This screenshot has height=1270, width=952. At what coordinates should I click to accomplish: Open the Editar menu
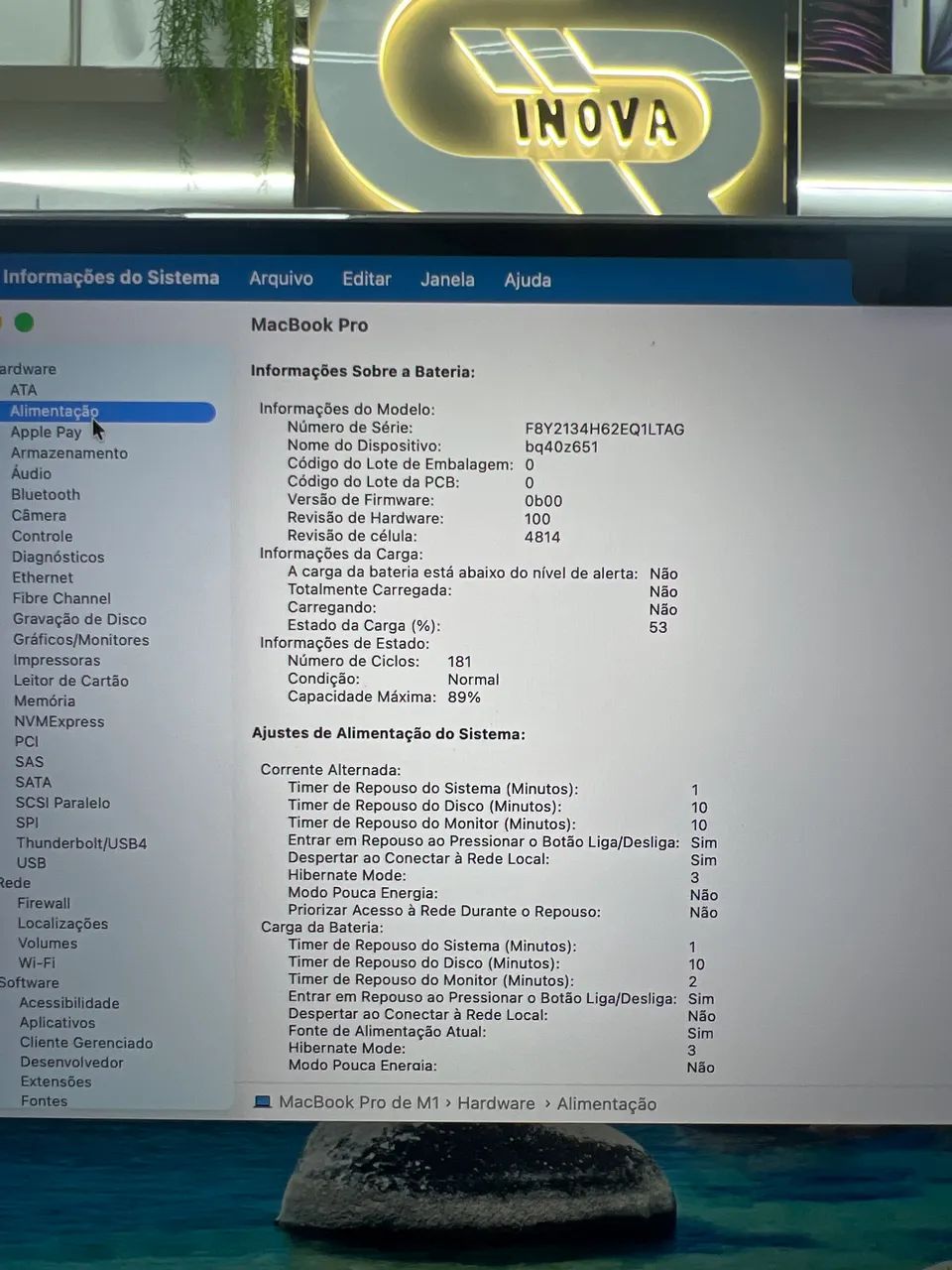(367, 279)
